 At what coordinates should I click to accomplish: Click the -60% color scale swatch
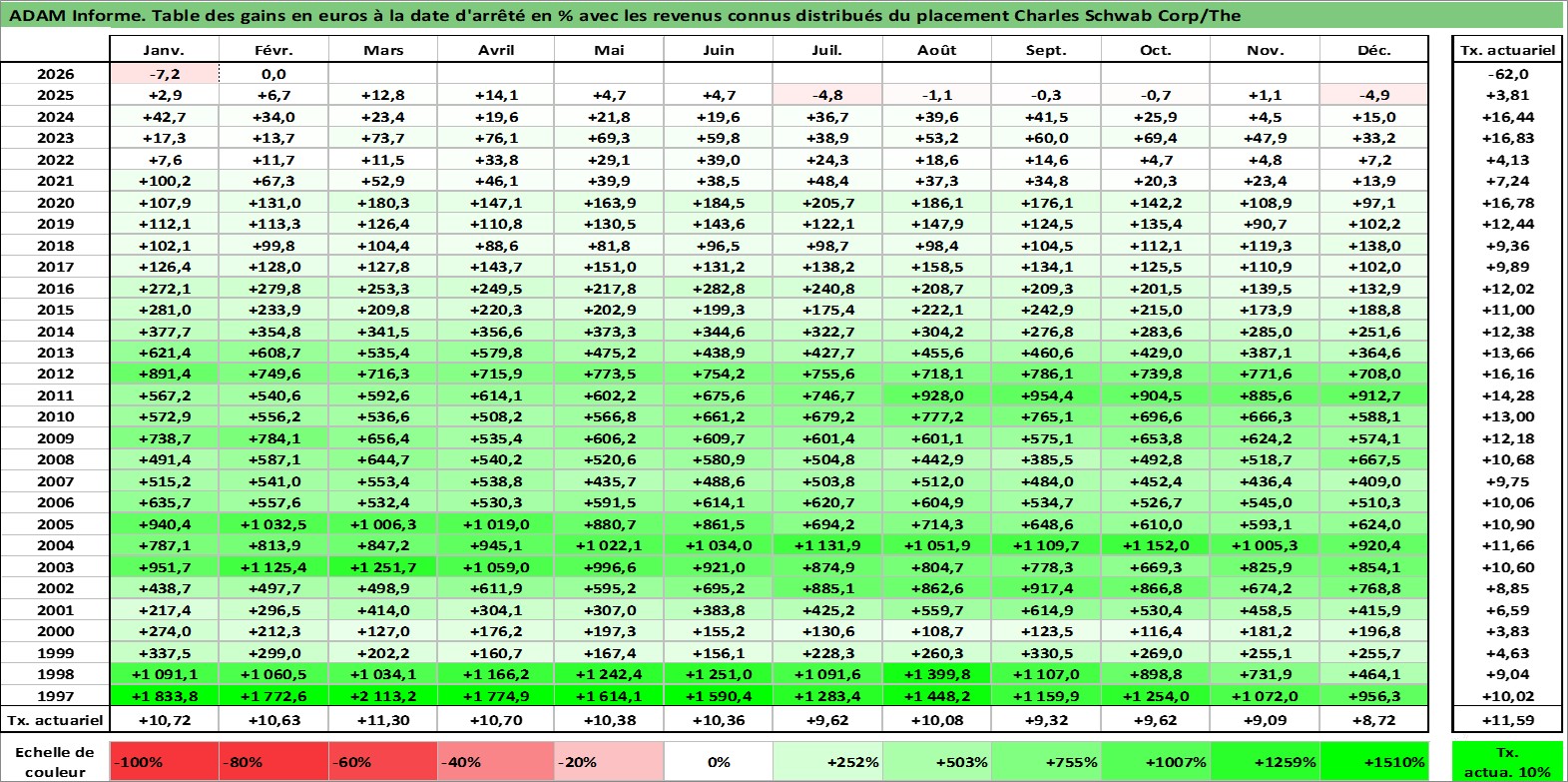(383, 761)
